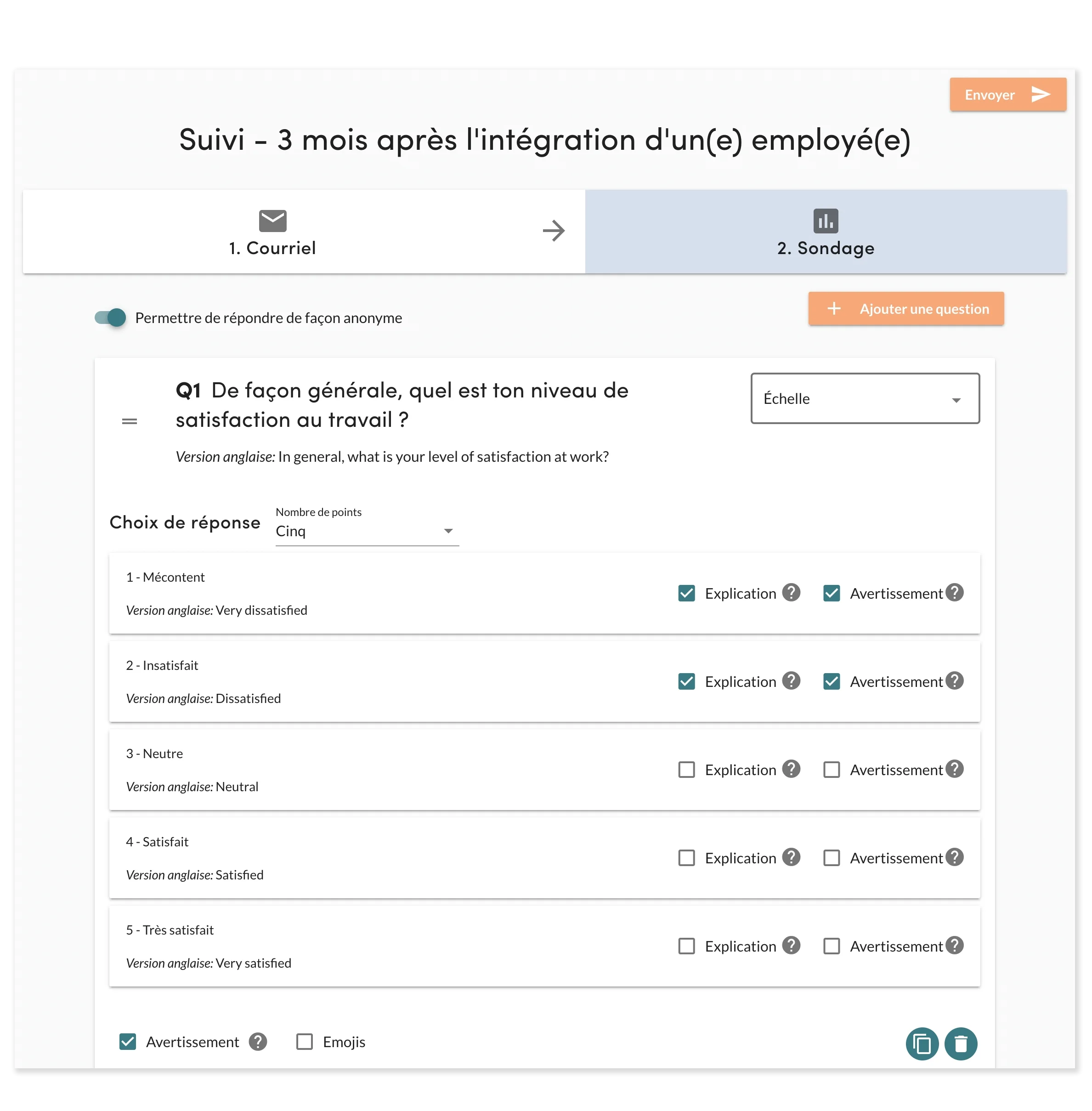Uncheck Explication for 1 - Mécontent
Viewport: 1092px width, 1111px height.
tap(686, 593)
